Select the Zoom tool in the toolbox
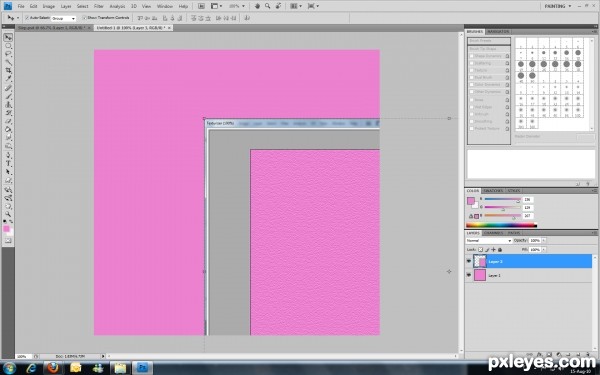Viewport: 600px width, 375px height. tap(8, 214)
